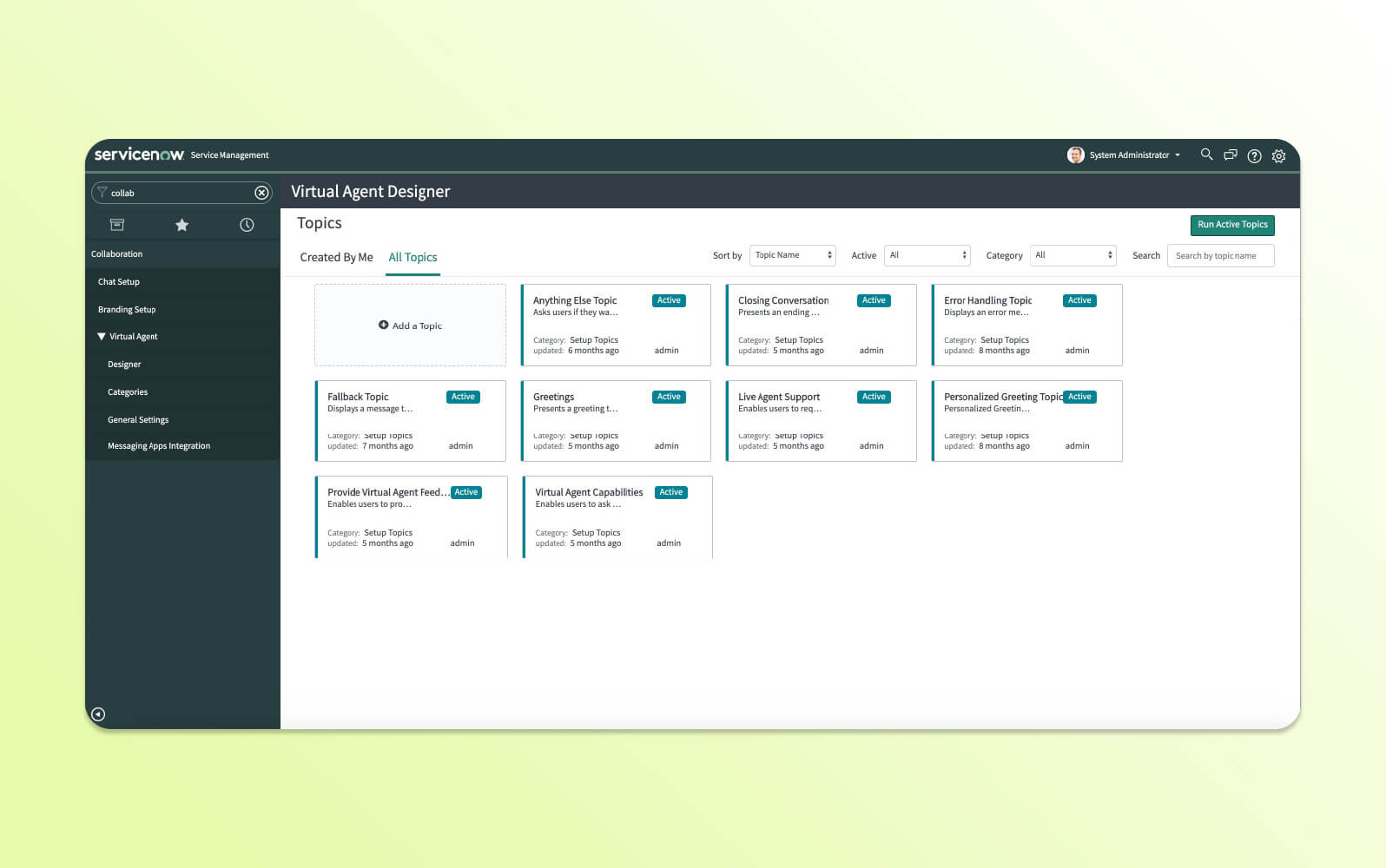Open the Closing Conversation topic card

[821, 325]
